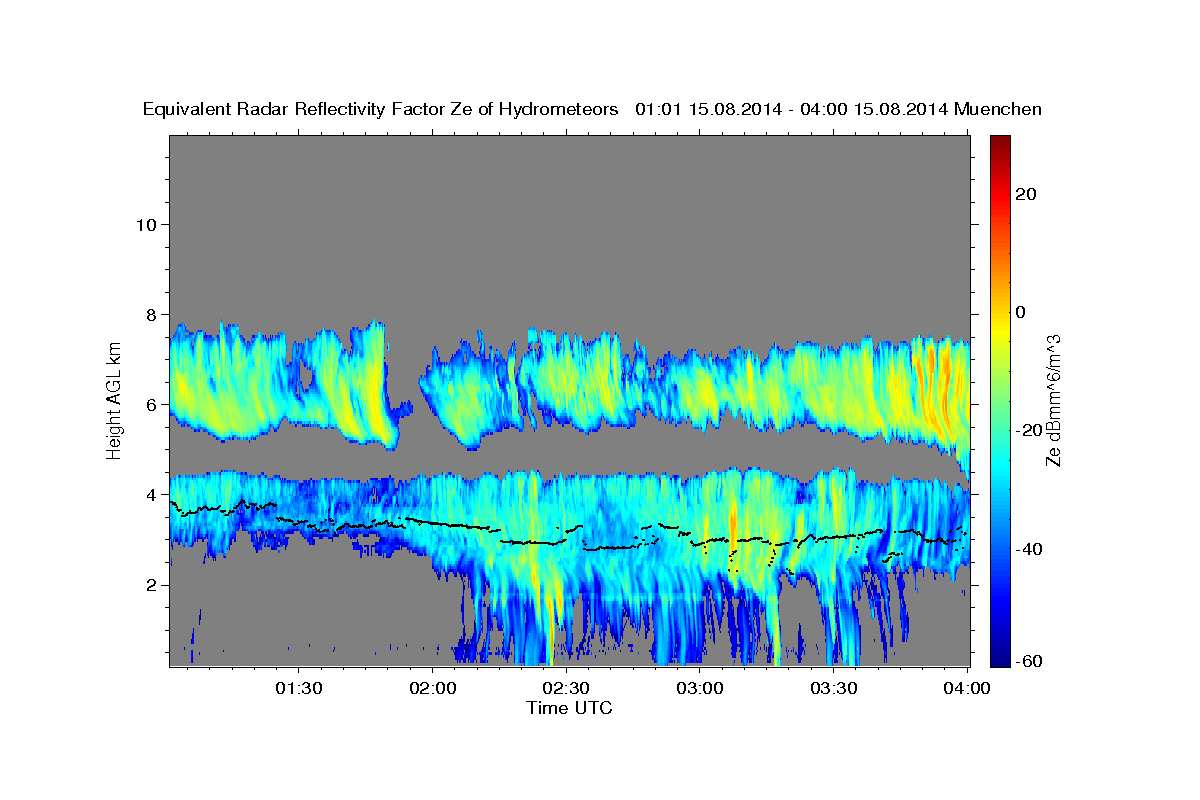The height and width of the screenshot is (800, 1200).
Task: Click the colorbar value -60
Action: click(x=1027, y=660)
